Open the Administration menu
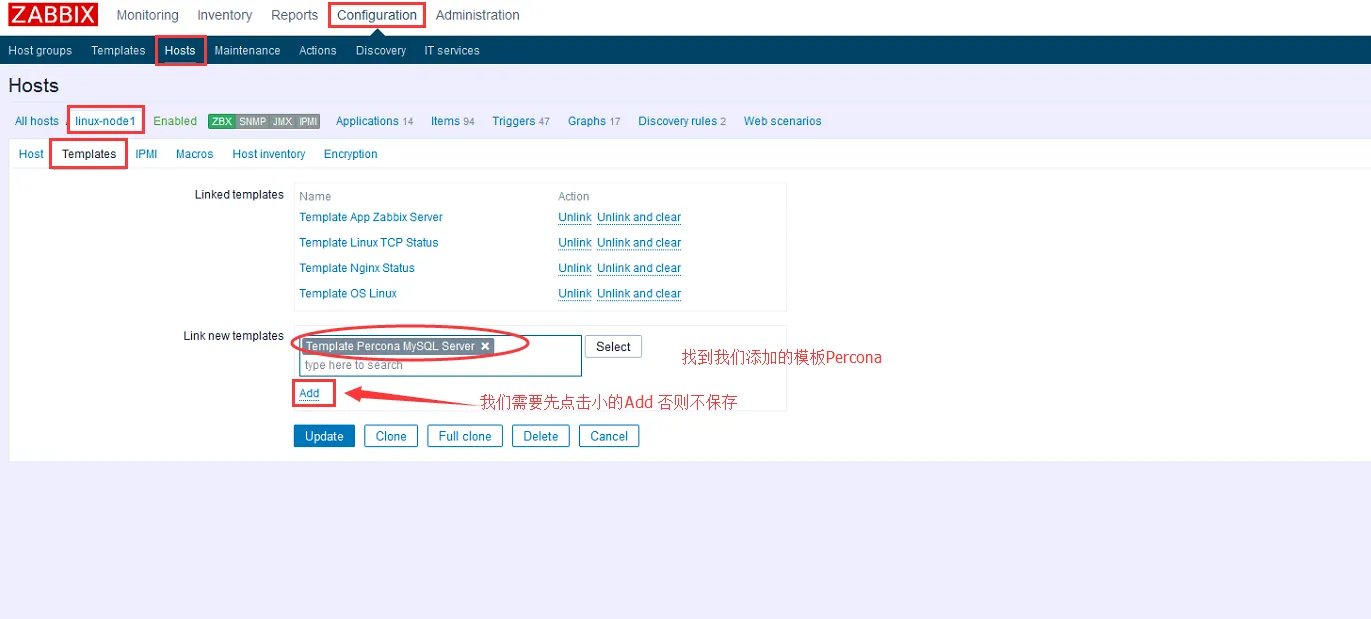This screenshot has width=1371, height=619. (477, 15)
